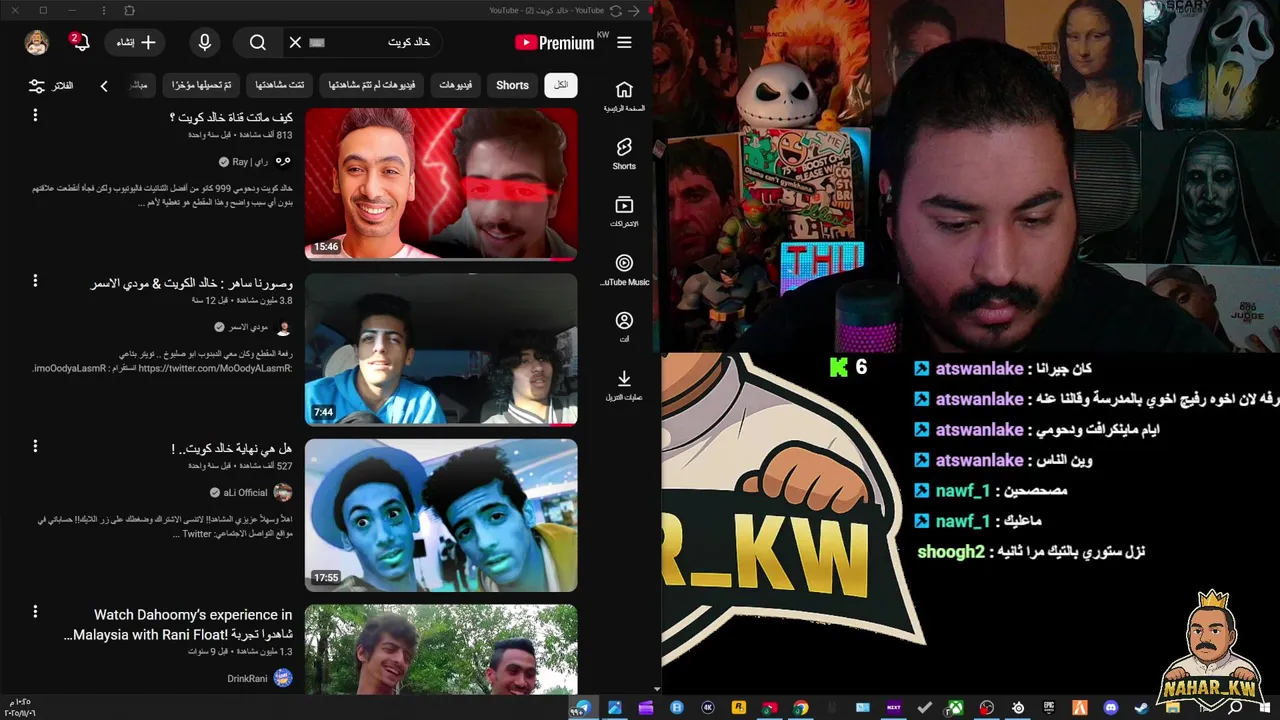Open Epic Games from the taskbar
This screenshot has width=1280, height=720.
1048,708
